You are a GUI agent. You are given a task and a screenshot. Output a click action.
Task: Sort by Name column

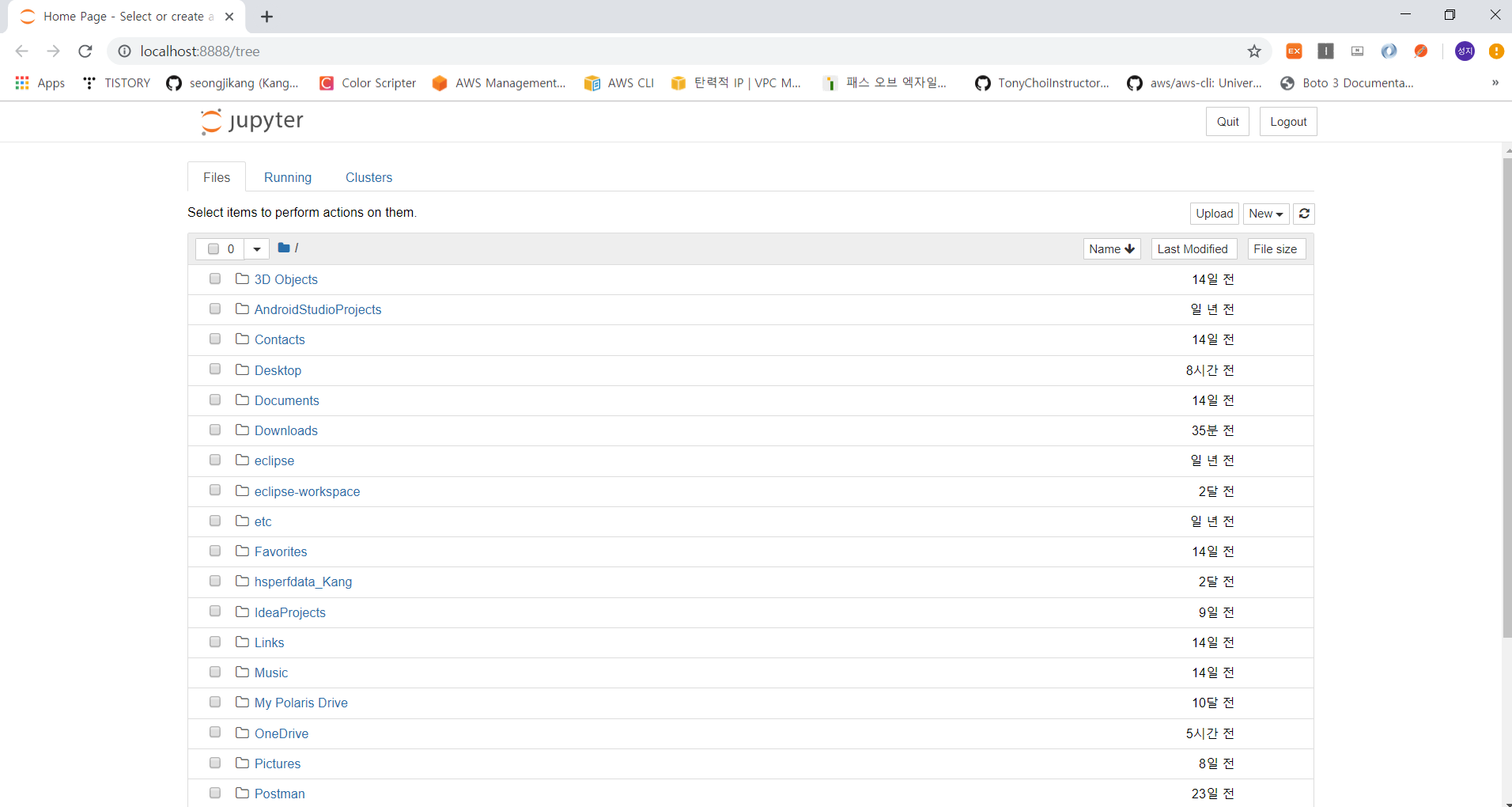point(1112,249)
